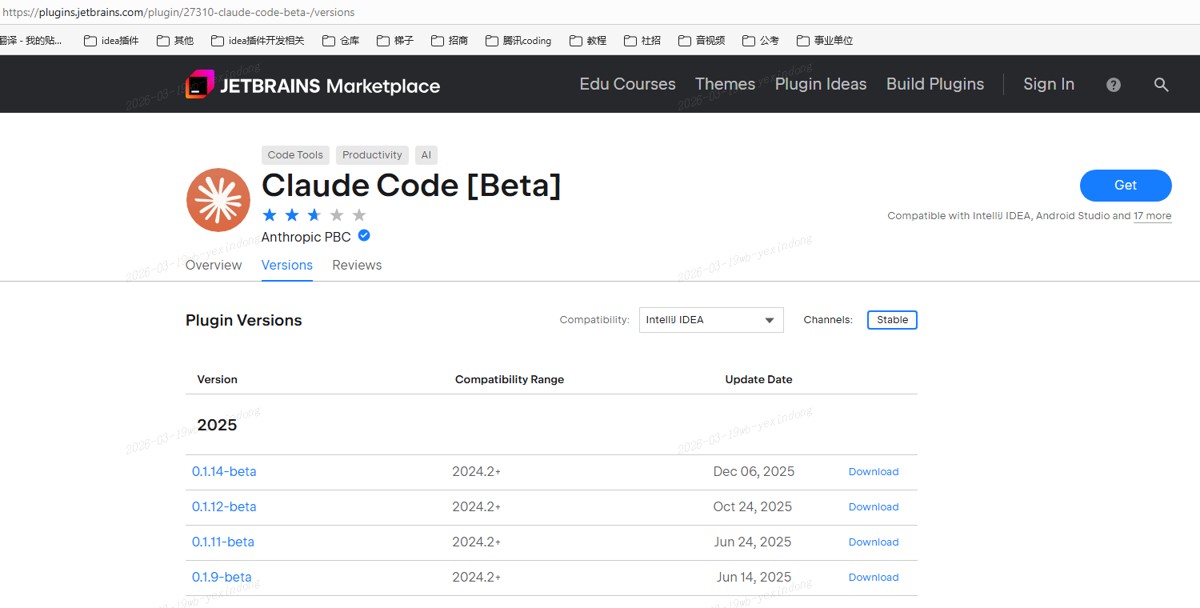Click the Dec 06, 2025 date
The image size is (1200, 608).
[x=754, y=472]
